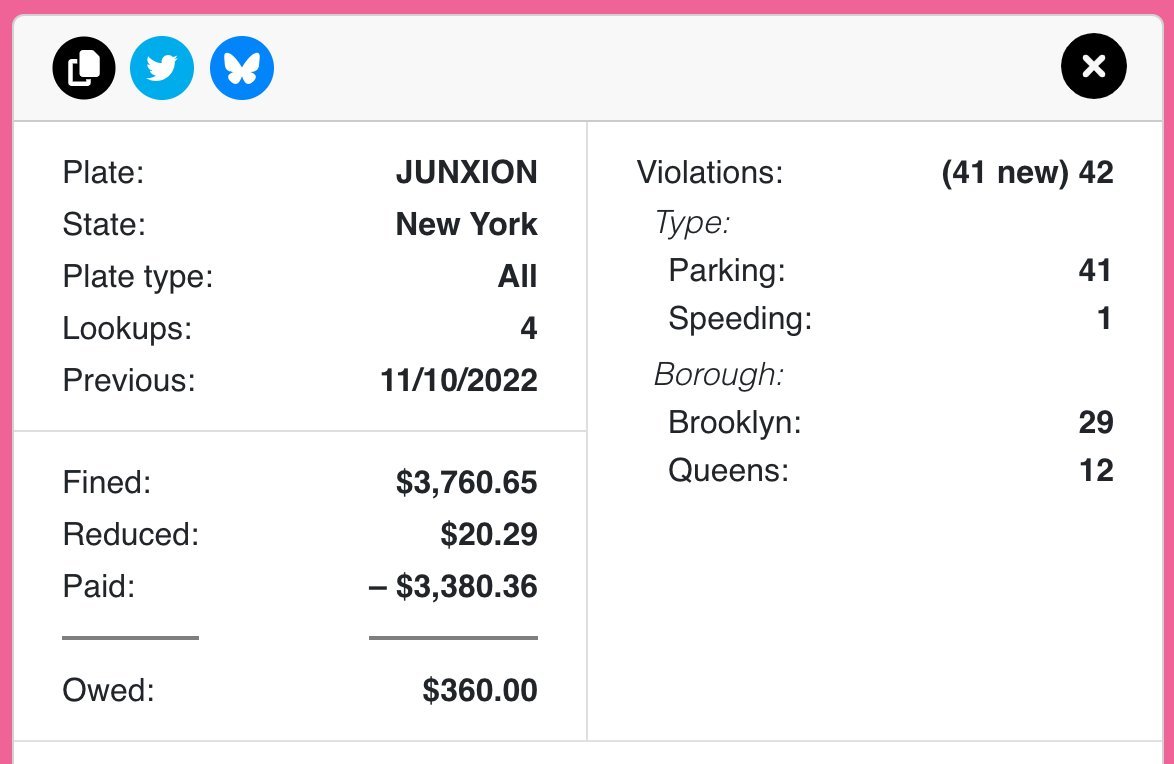
Task: Select the Queens borough count 12
Action: click(x=1096, y=470)
